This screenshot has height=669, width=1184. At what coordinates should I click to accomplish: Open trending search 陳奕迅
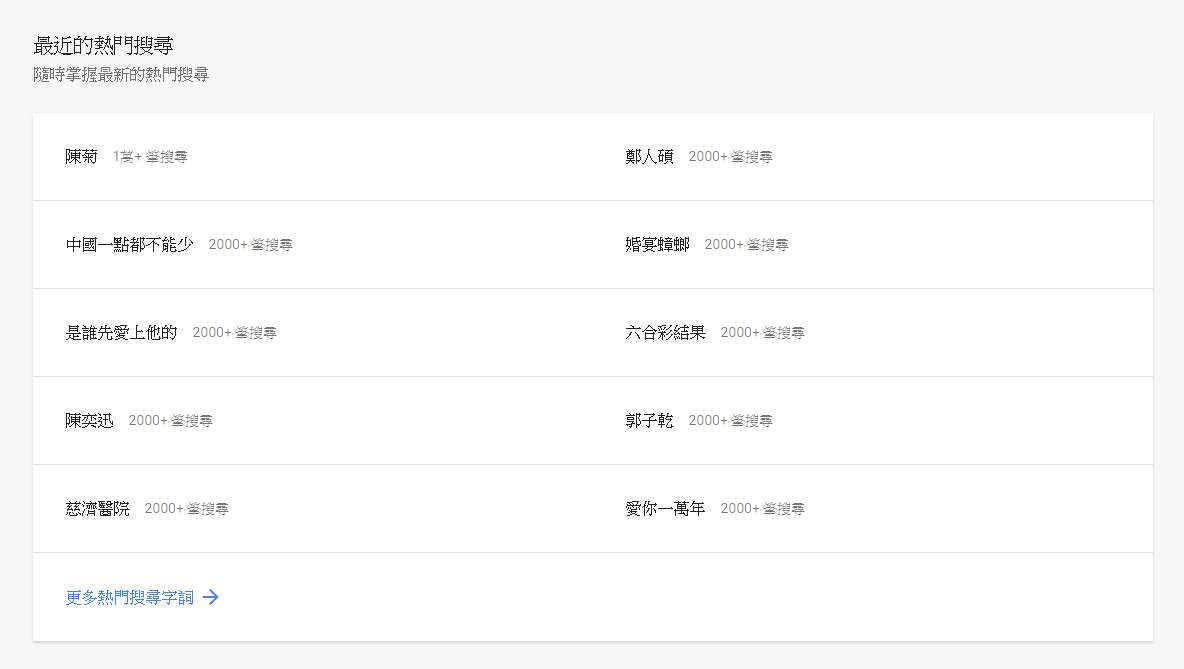[89, 421]
